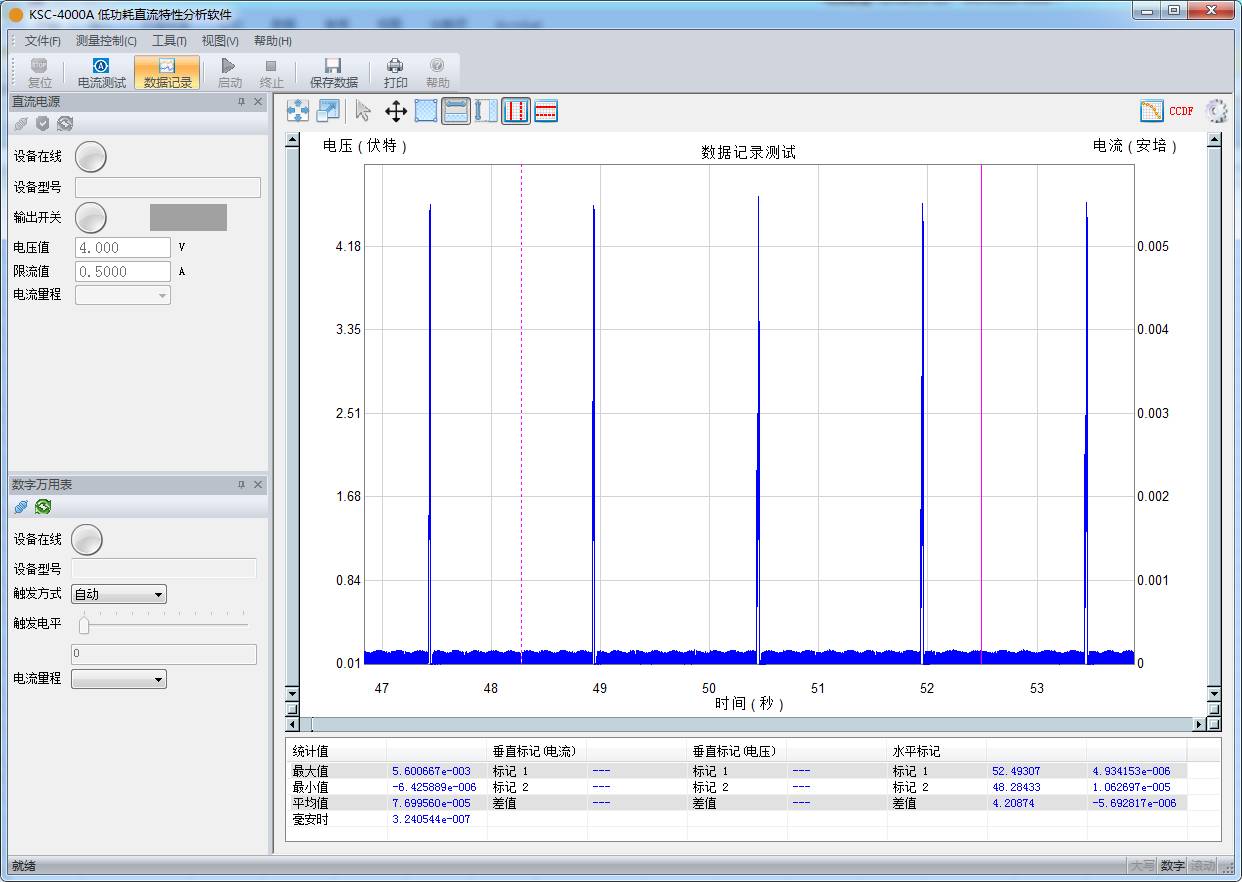Click the left vertical scrollbar up arrow
The image size is (1242, 882).
tap(292, 140)
